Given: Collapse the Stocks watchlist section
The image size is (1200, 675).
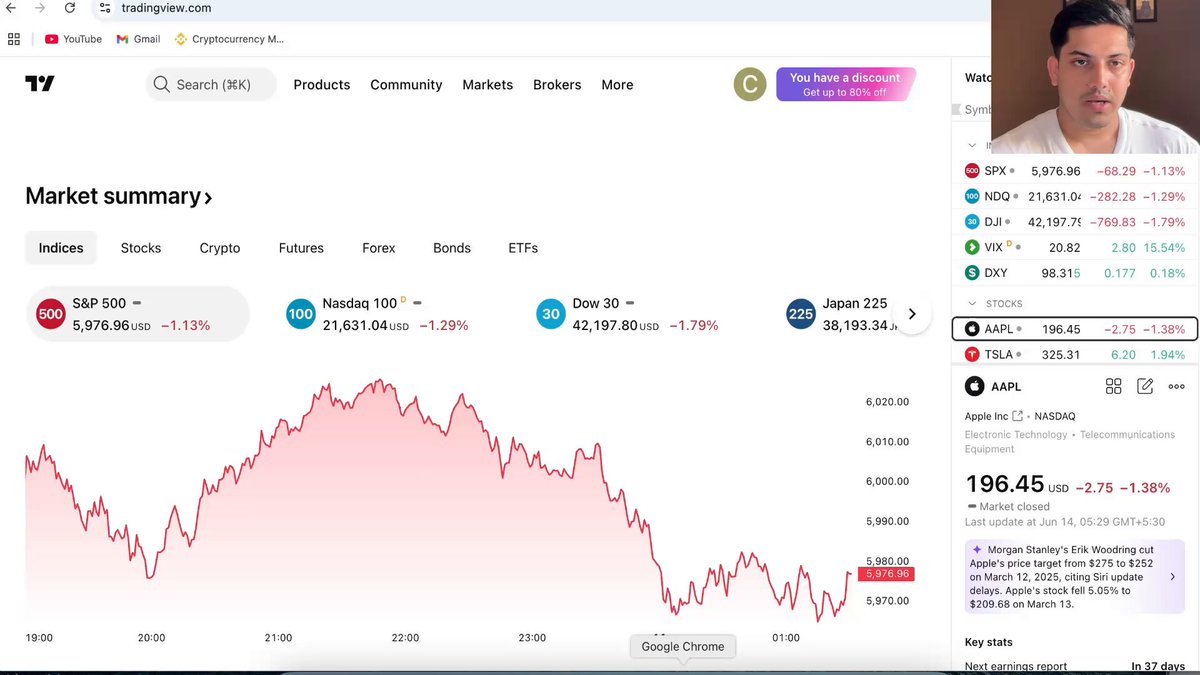Looking at the screenshot, I should click(x=972, y=303).
